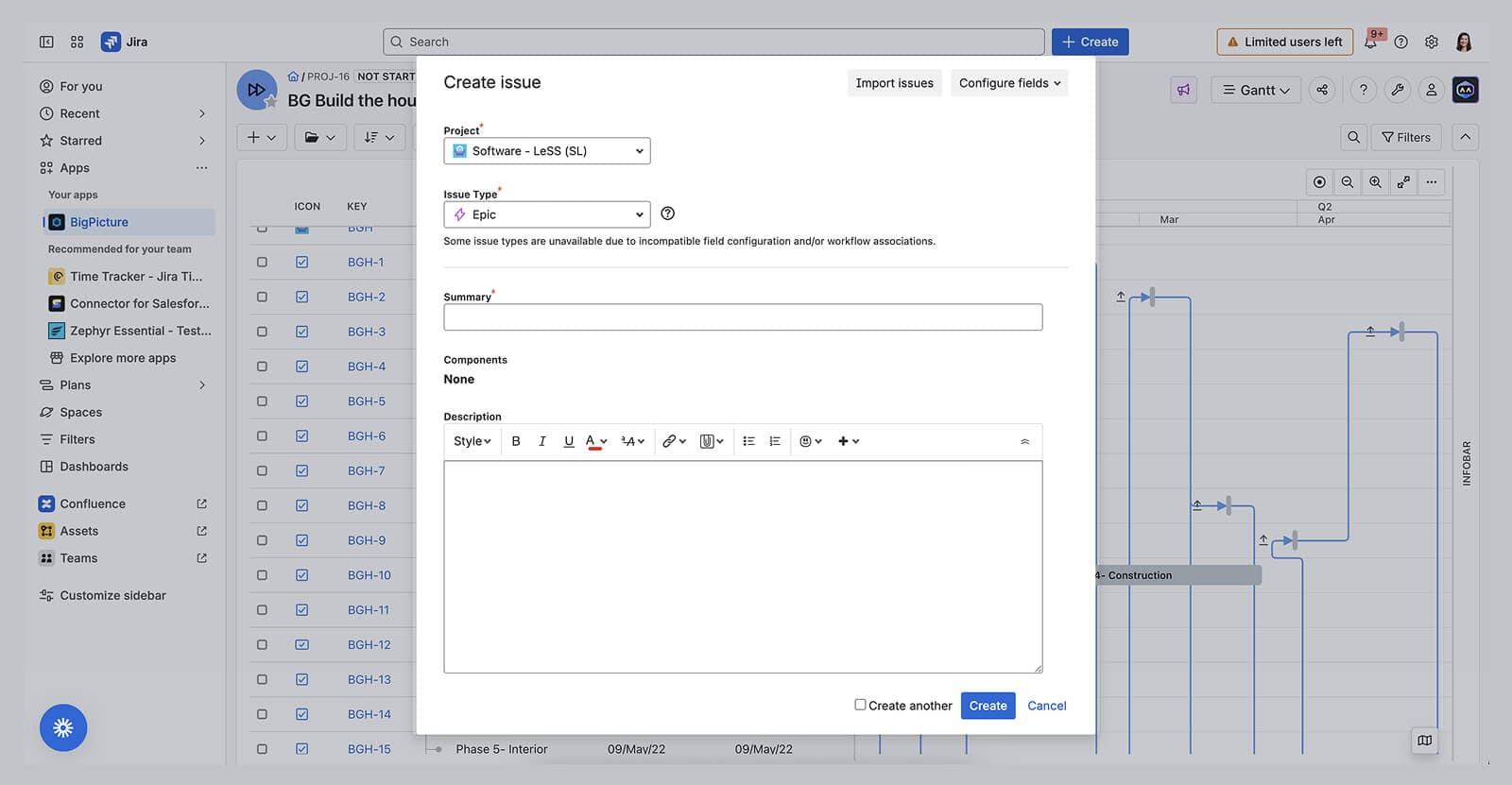This screenshot has width=1512, height=785.
Task: Click the Gantt search magnifier icon
Action: pyautogui.click(x=1354, y=137)
